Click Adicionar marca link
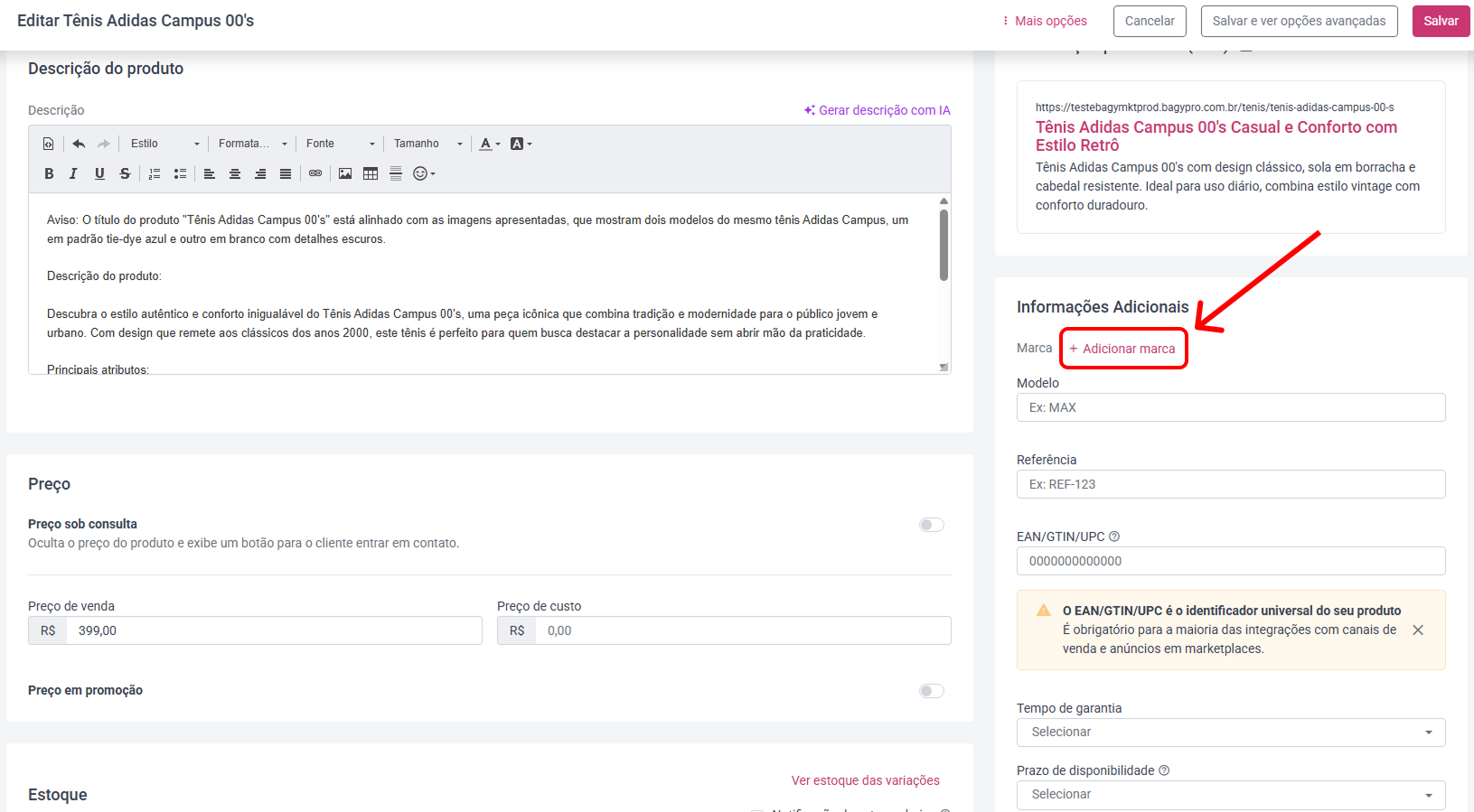 coord(1122,349)
